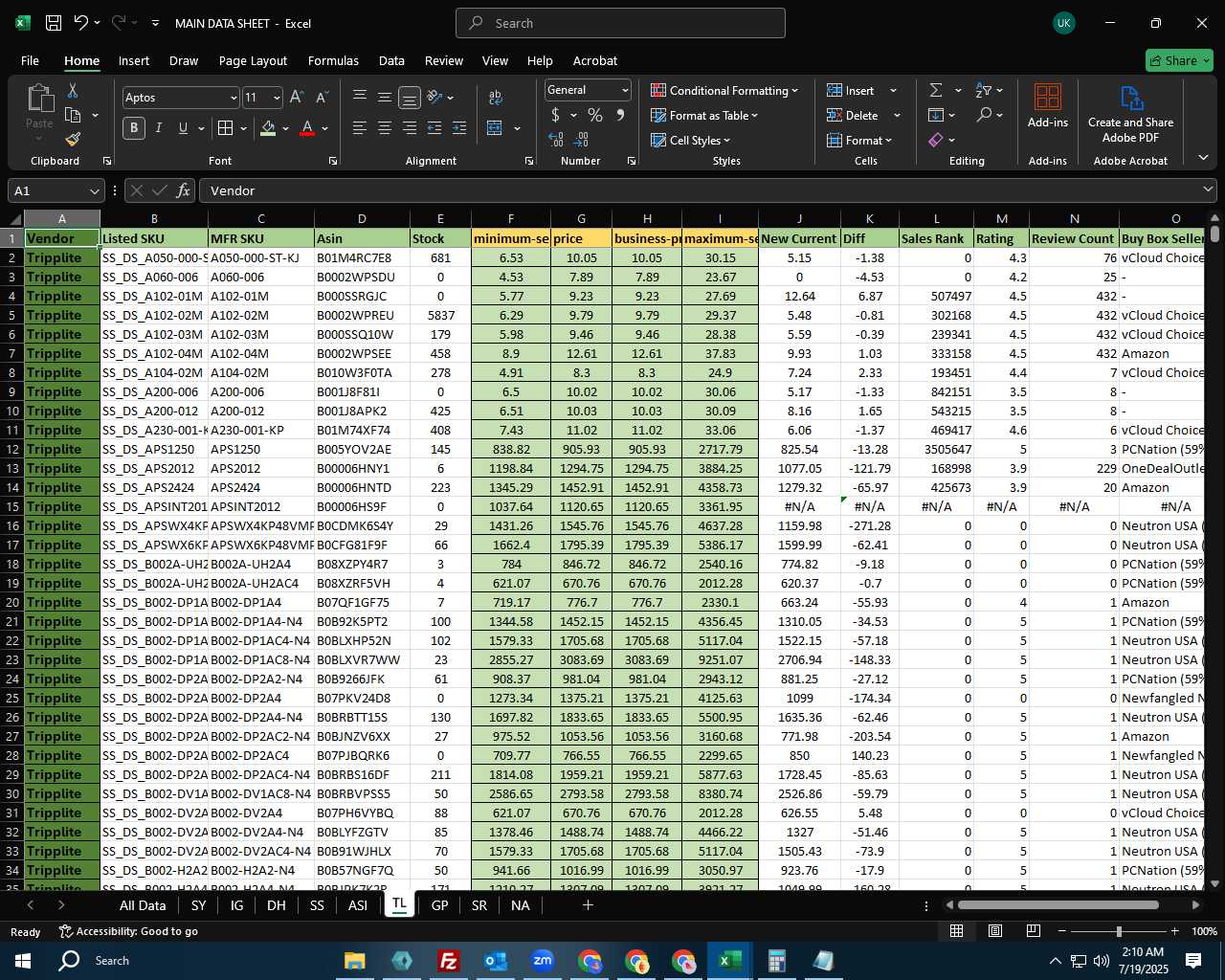The width and height of the screenshot is (1225, 980).
Task: Open the Name Box dropdown arrow
Action: pyautogui.click(x=94, y=190)
